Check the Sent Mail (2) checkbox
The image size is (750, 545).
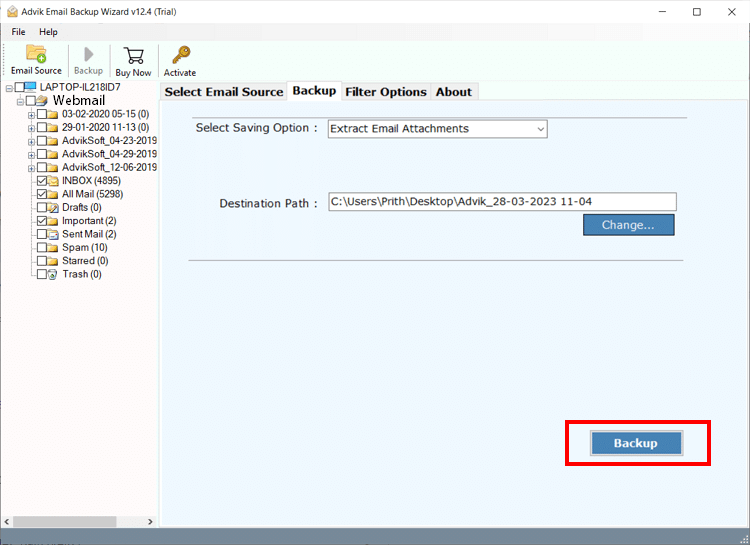pos(42,234)
